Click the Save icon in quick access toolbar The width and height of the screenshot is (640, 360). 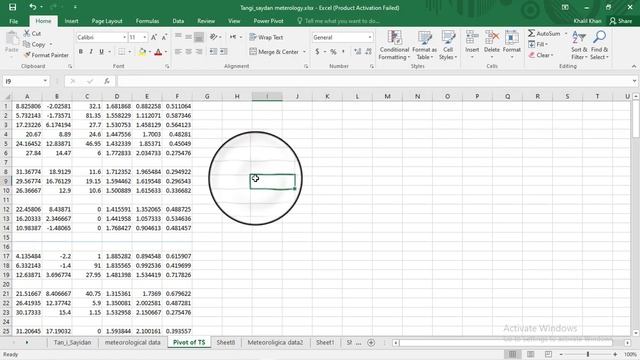click(13, 7)
